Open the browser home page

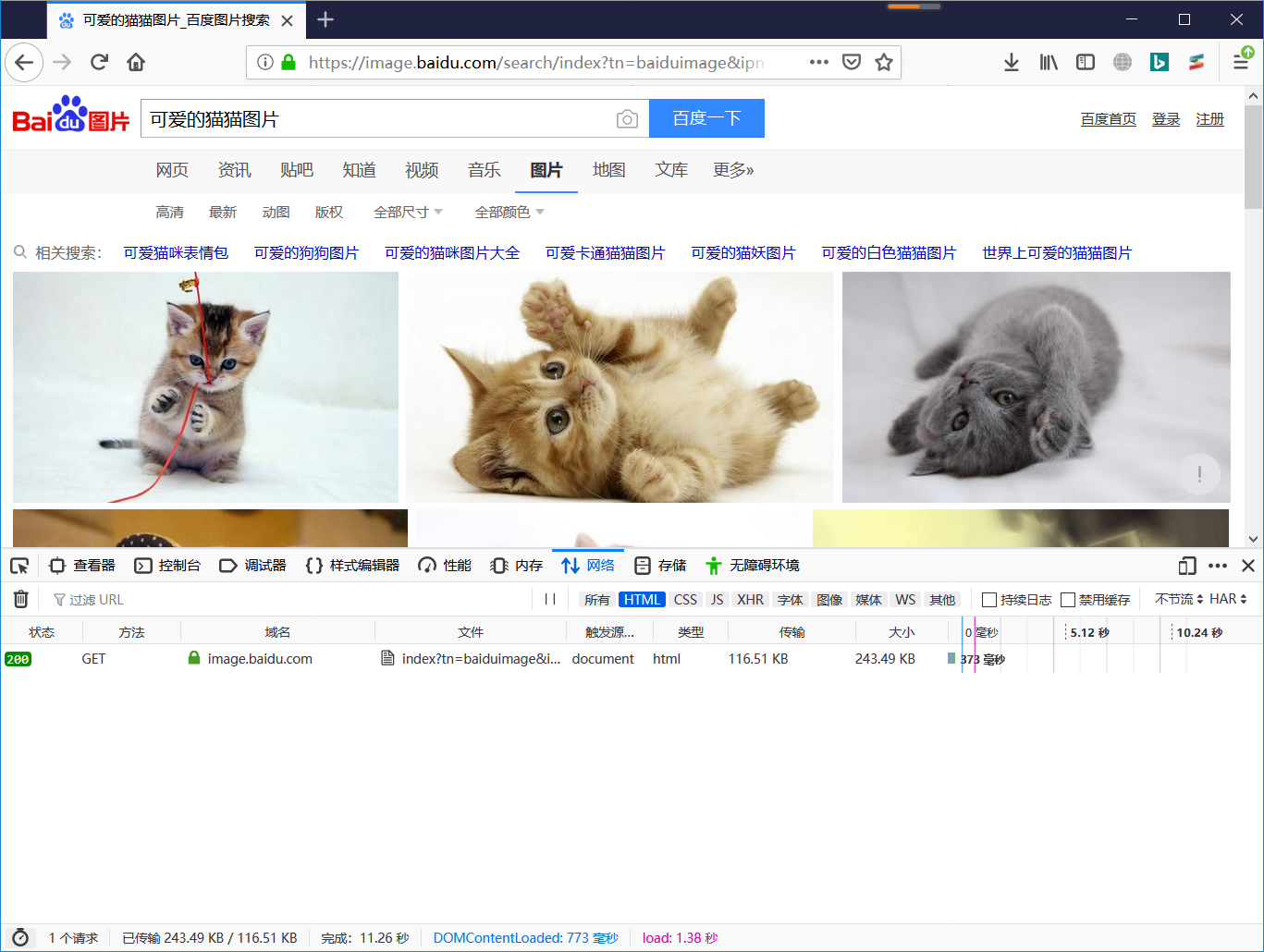pos(136,62)
